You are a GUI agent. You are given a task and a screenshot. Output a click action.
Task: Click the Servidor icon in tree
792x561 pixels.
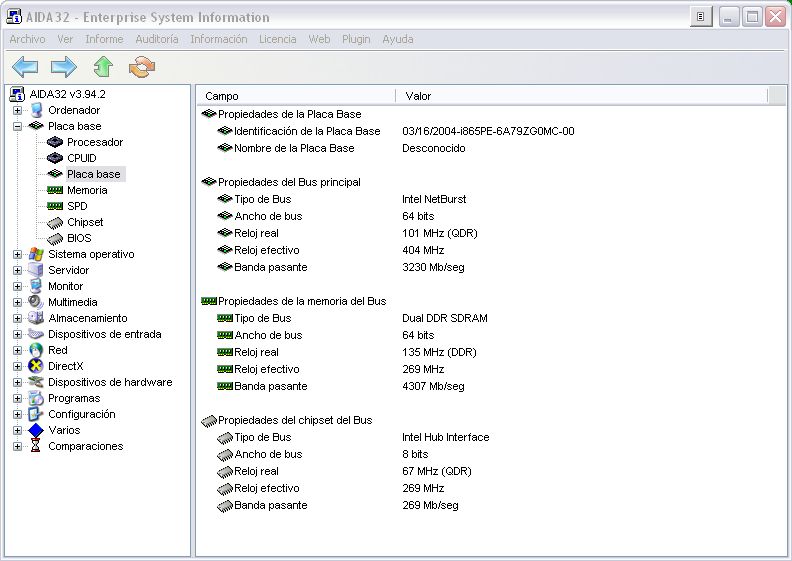click(36, 270)
